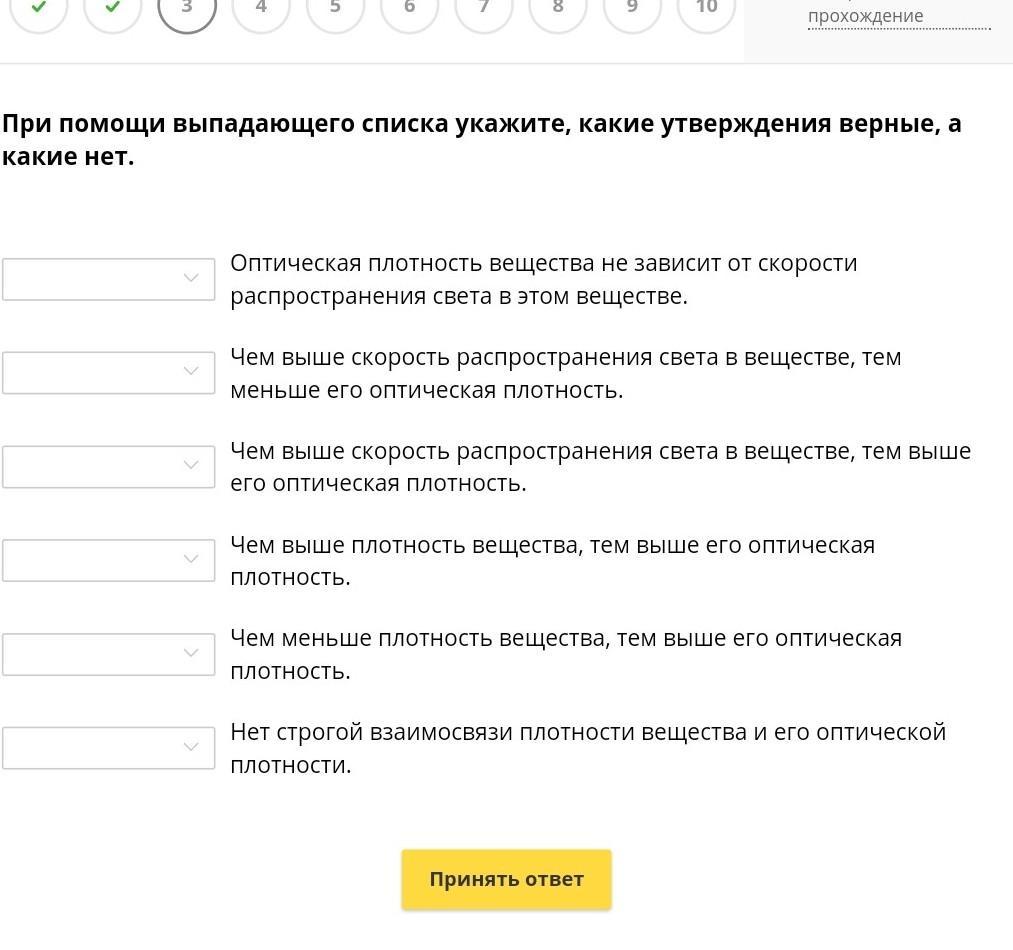Click the 'Нет строгой взаимосвязи плотности' statement text
This screenshot has height=950, width=1013.
pyautogui.click(x=588, y=748)
